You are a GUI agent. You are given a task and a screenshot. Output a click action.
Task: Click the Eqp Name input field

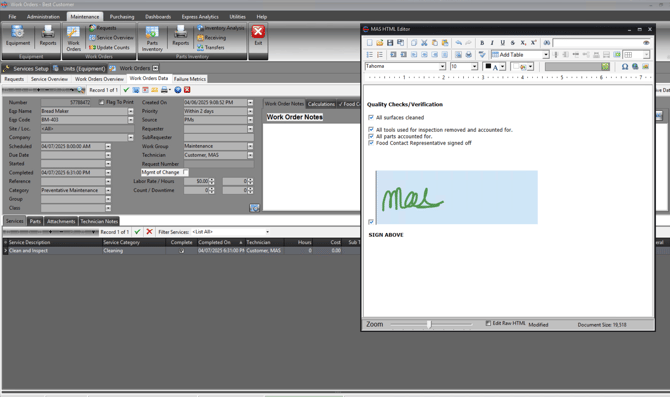pos(84,111)
